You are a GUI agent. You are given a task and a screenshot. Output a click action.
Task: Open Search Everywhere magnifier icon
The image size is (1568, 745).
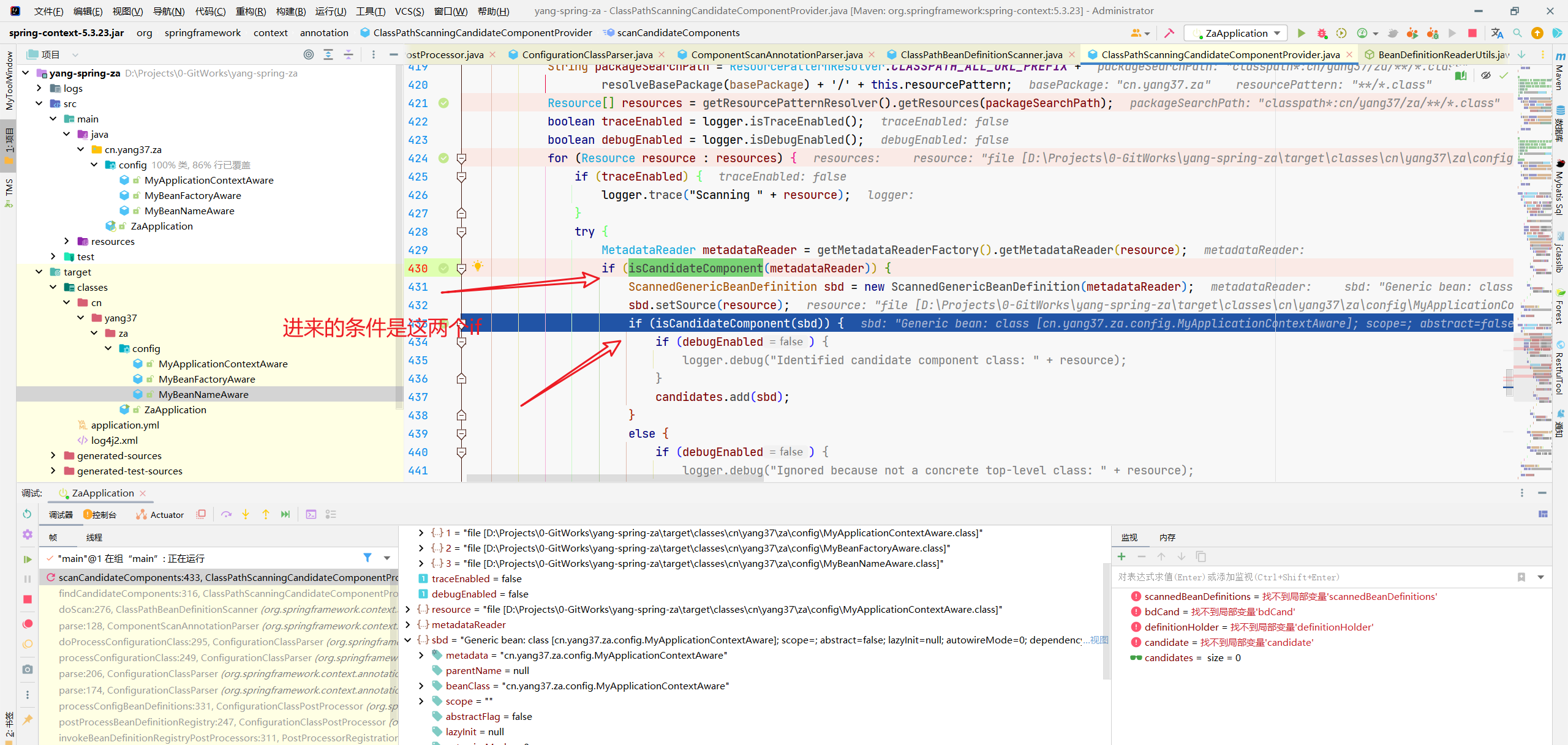pos(1517,33)
